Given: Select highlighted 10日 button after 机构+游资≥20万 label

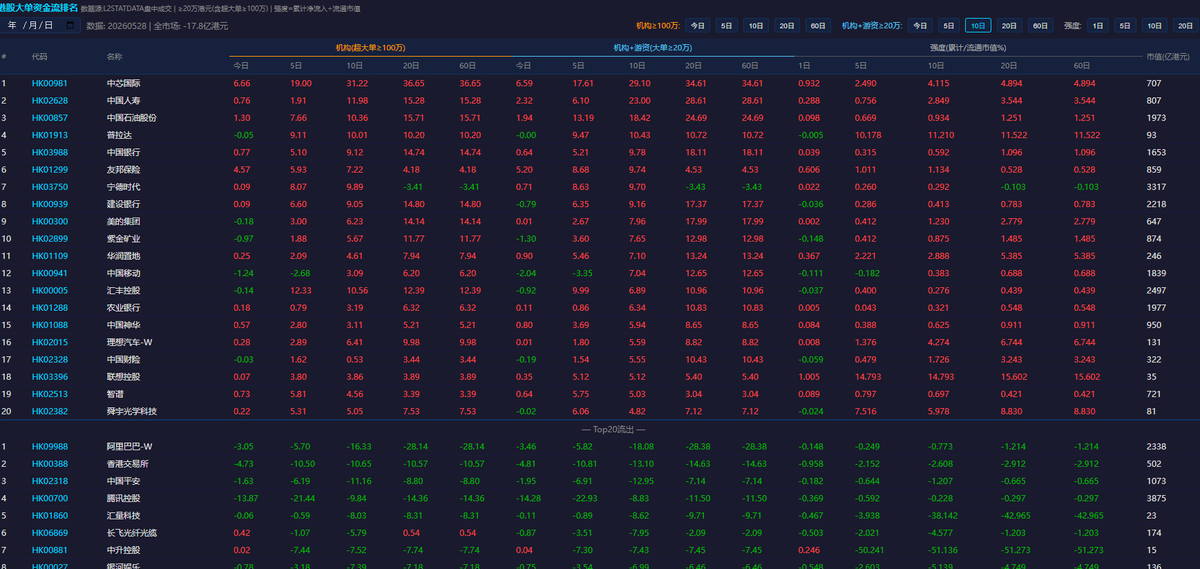Looking at the screenshot, I should point(978,25).
